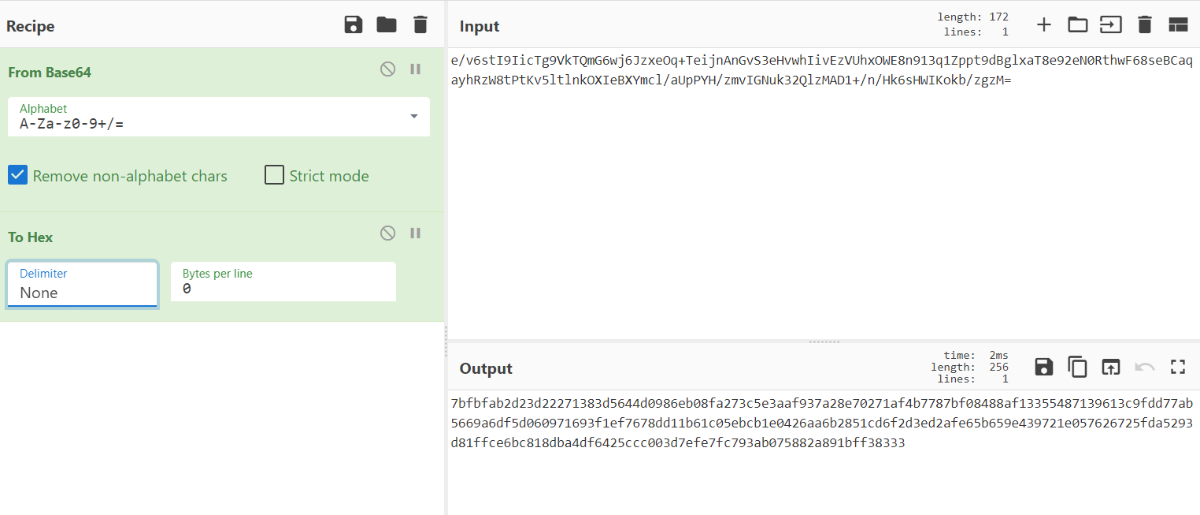The image size is (1200, 515).
Task: Open folder as input
Action: [x=1077, y=25]
